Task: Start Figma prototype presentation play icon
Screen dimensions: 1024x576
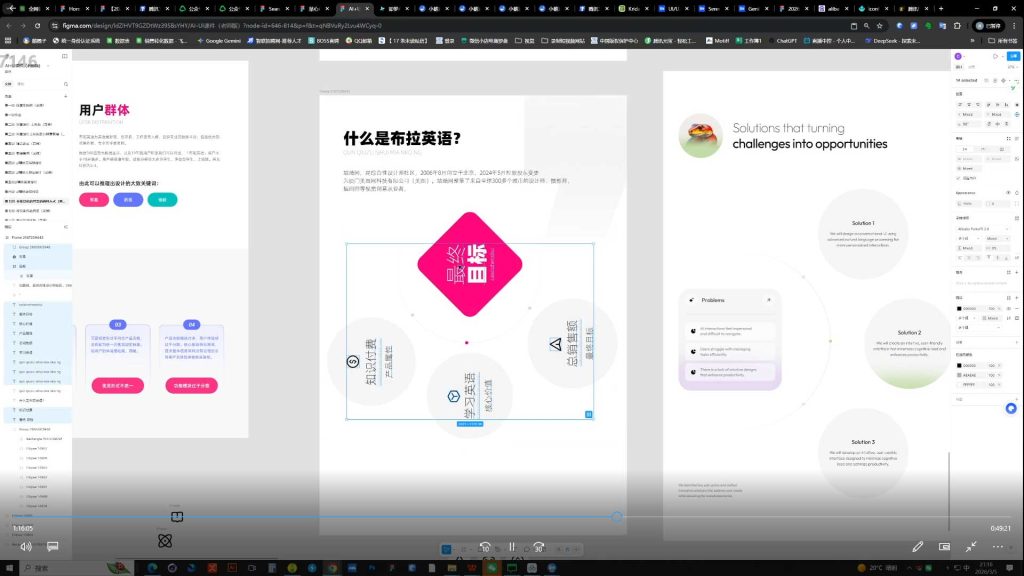Action: (x=995, y=56)
